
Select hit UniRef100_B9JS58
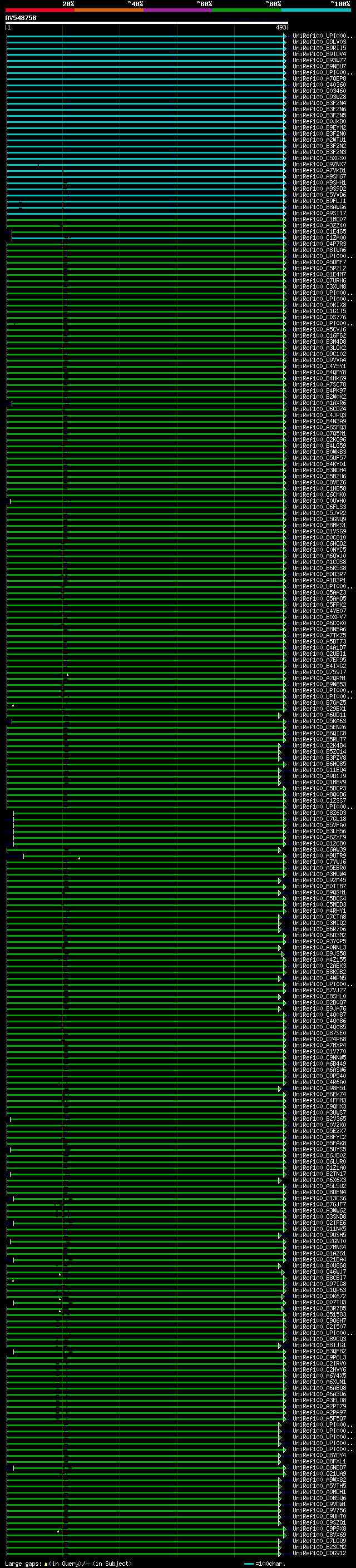coord(319,954)
